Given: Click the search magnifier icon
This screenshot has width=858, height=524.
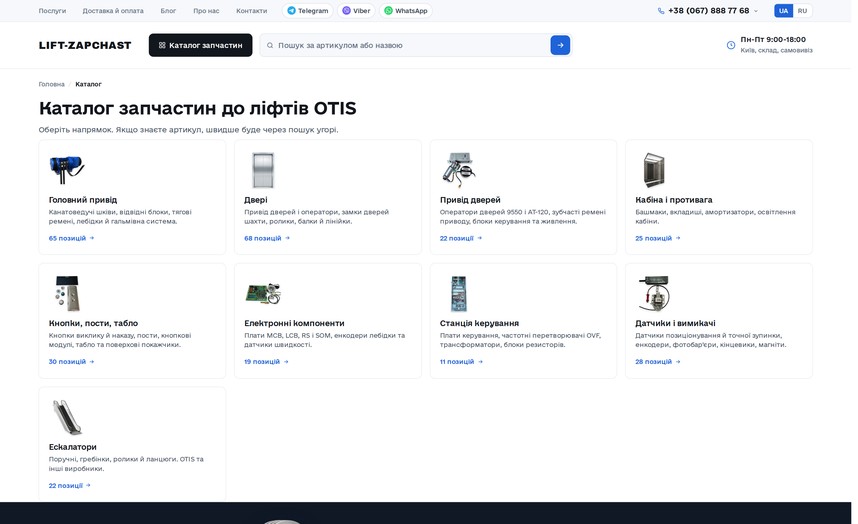Looking at the screenshot, I should [270, 45].
